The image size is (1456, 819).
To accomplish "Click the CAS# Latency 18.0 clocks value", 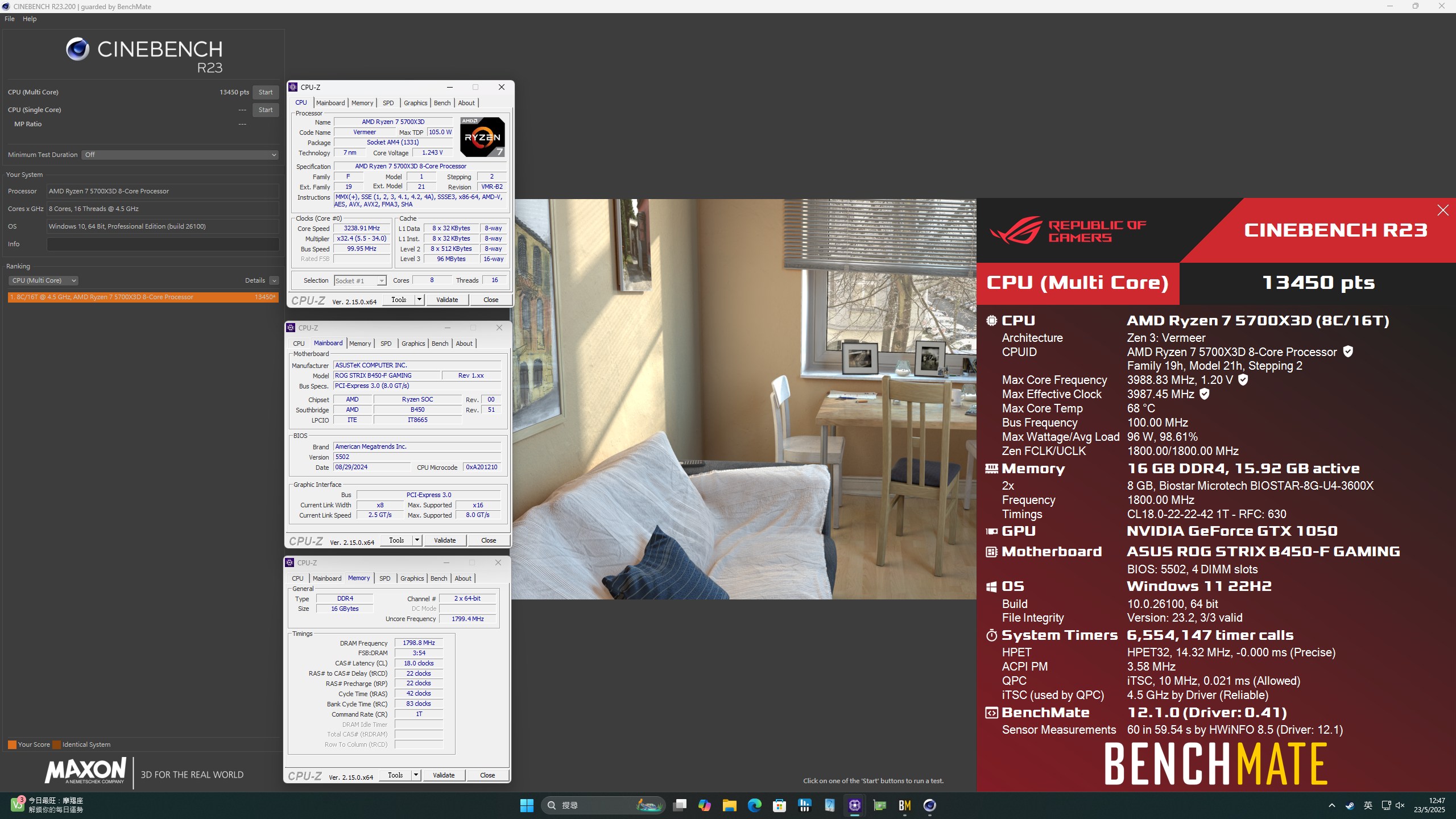I will pos(419,663).
